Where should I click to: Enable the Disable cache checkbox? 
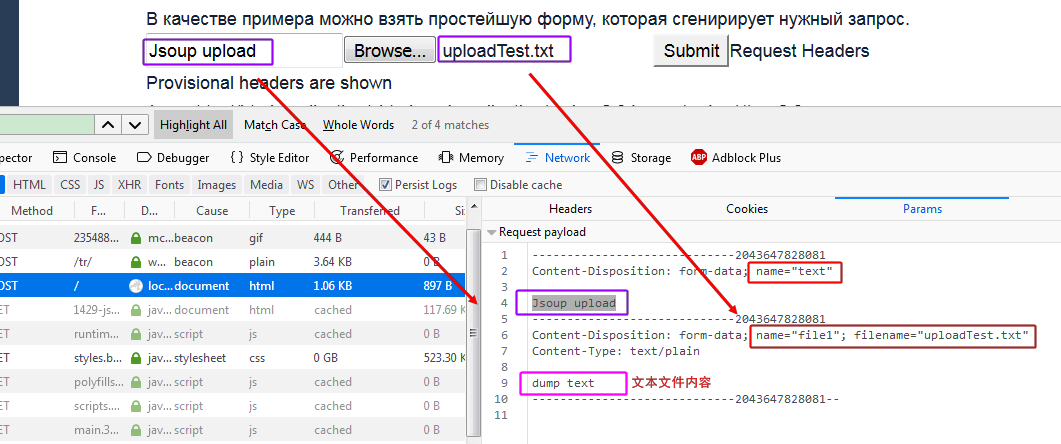point(480,185)
